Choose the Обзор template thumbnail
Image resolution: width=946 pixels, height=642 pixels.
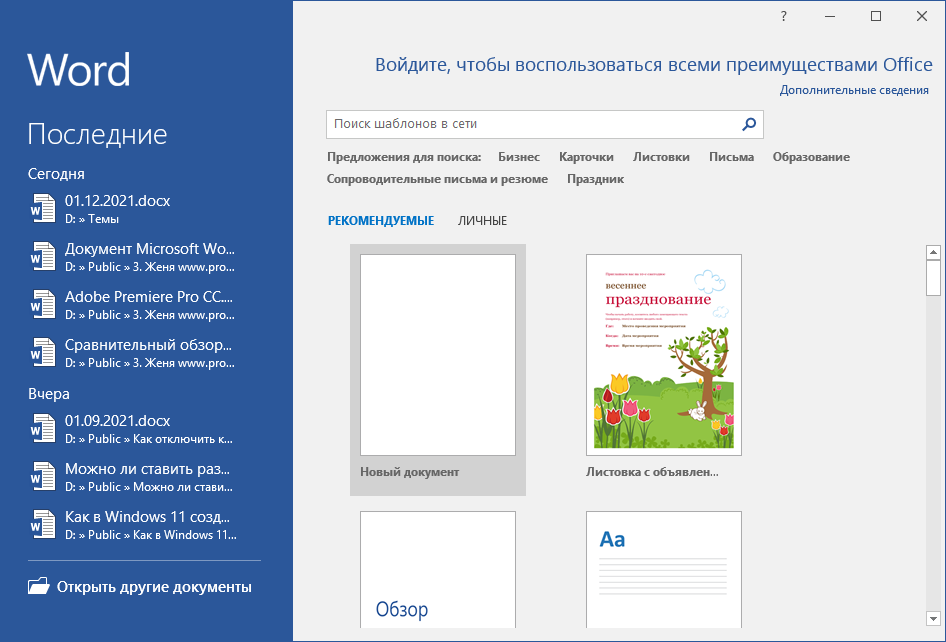tap(438, 570)
